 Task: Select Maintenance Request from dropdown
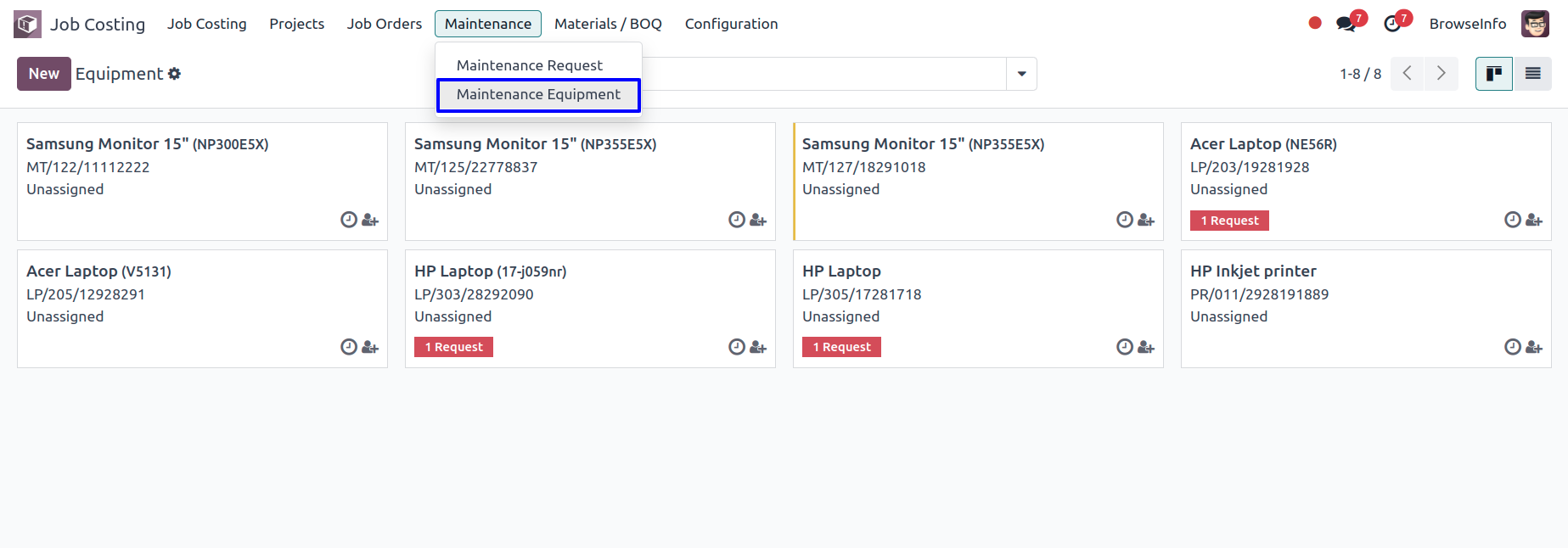pos(538,65)
